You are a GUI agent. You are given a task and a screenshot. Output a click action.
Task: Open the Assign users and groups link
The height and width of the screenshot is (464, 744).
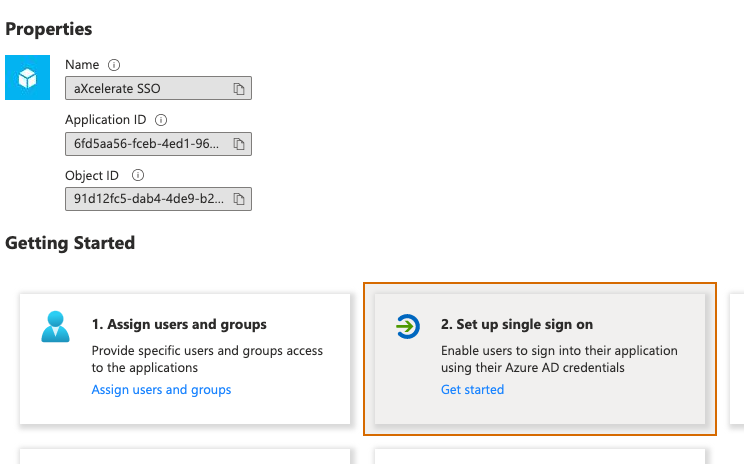[x=161, y=389]
